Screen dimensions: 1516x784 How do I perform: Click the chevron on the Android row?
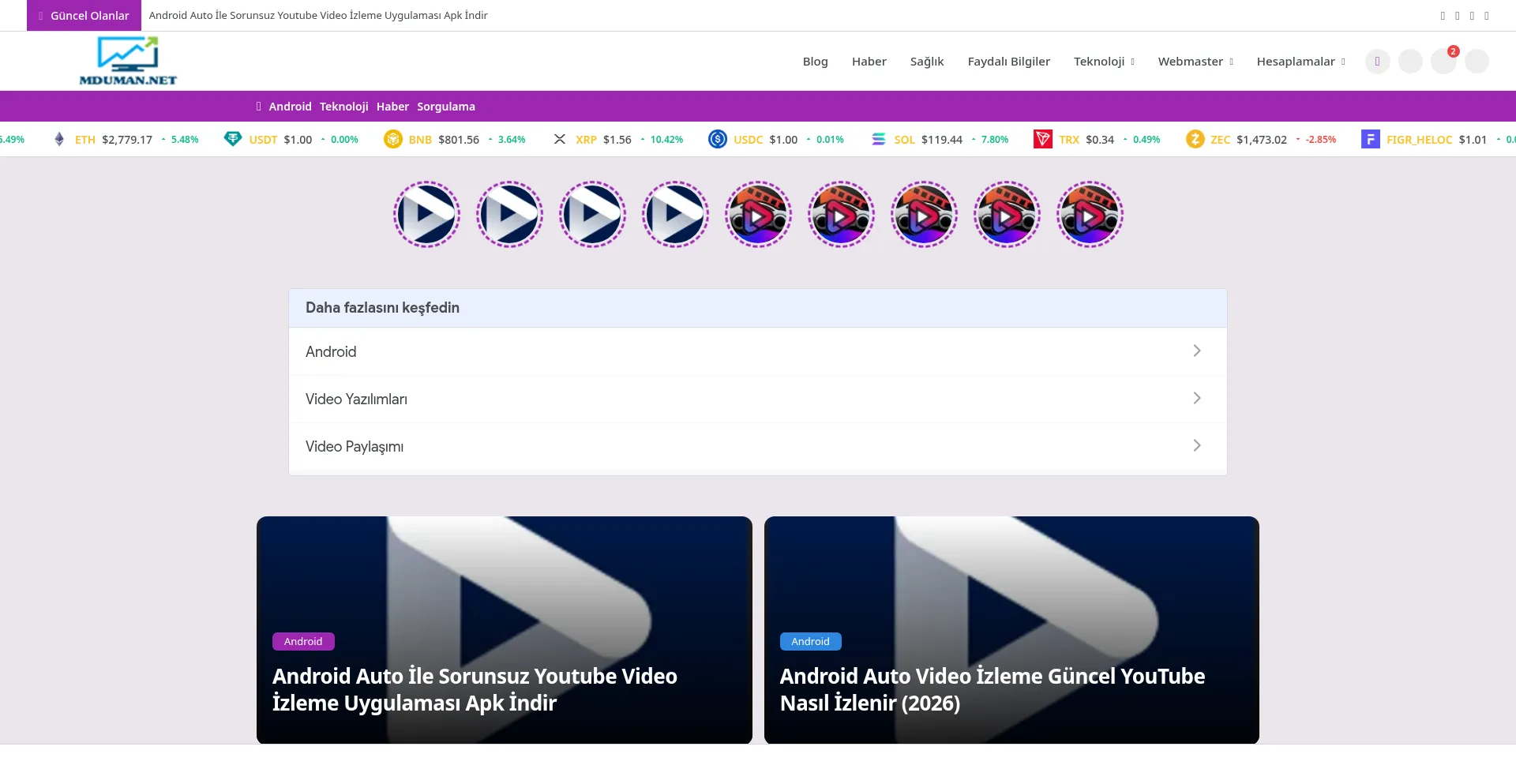1197,351
